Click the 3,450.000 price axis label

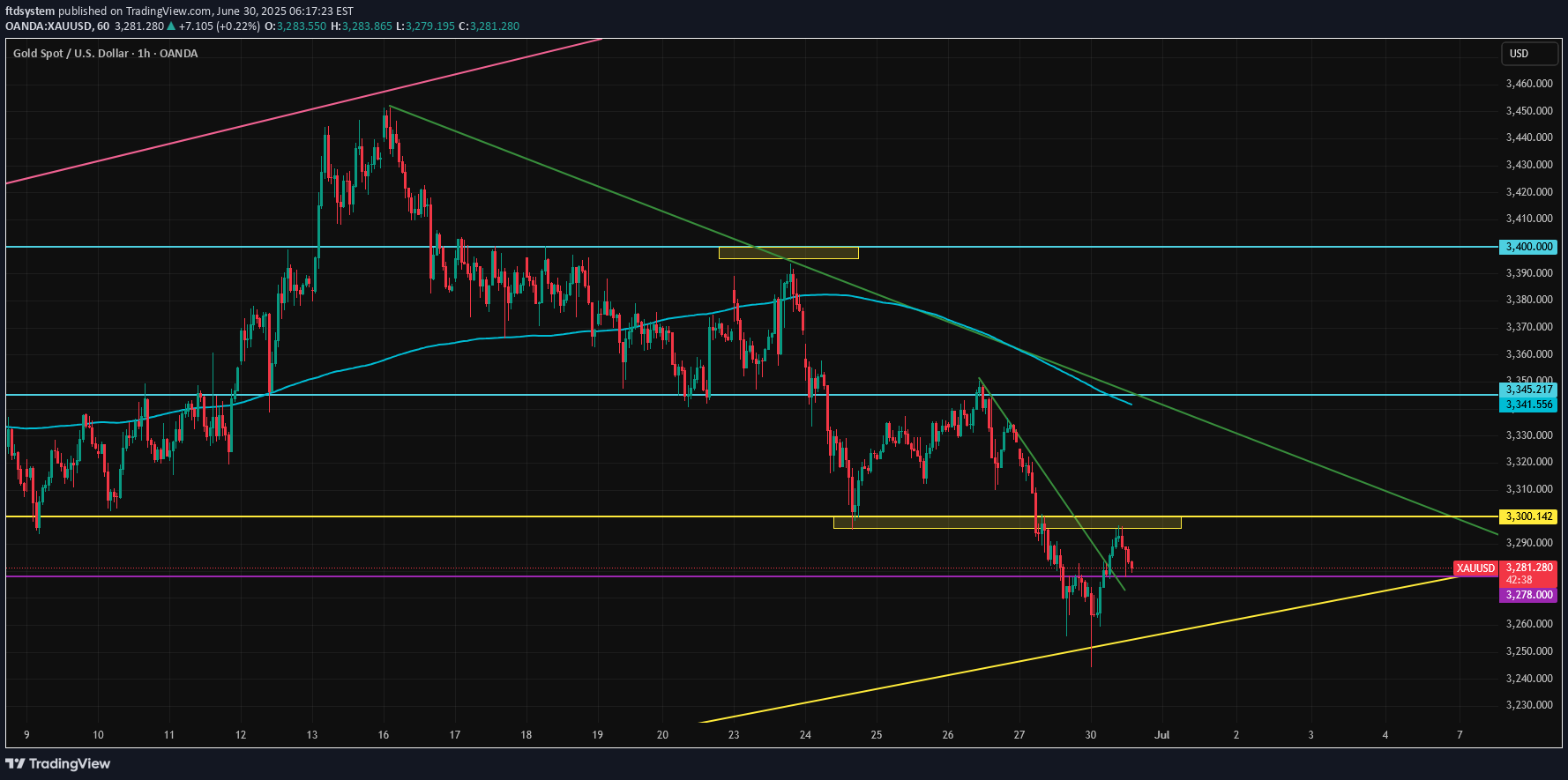pos(1528,111)
